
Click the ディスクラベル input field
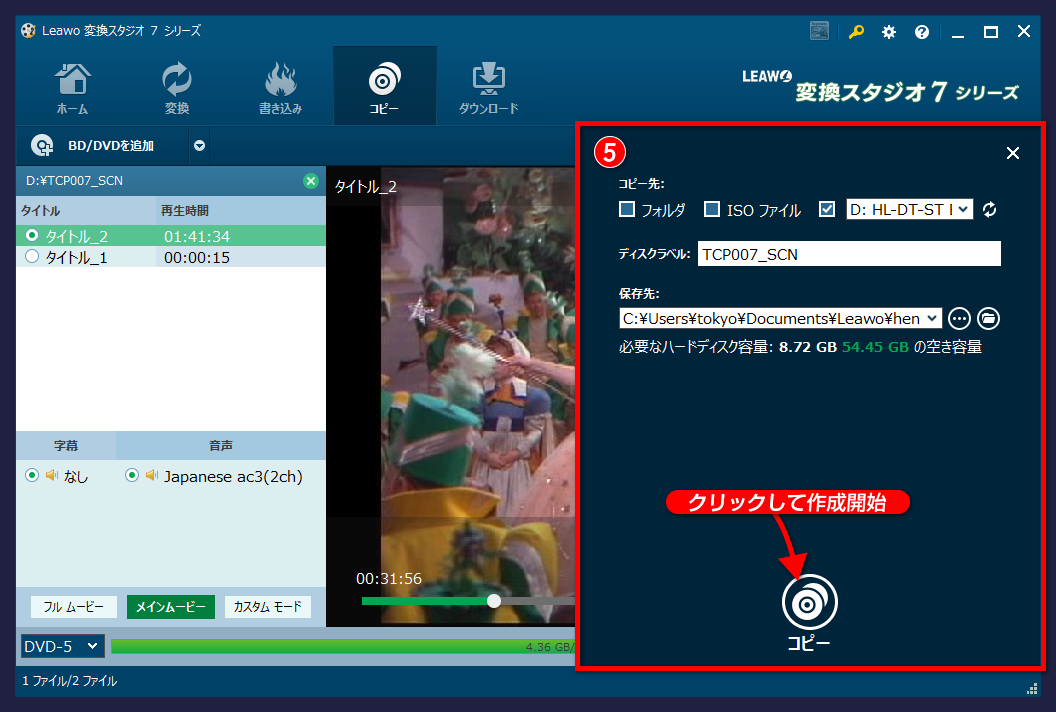pyautogui.click(x=849, y=254)
